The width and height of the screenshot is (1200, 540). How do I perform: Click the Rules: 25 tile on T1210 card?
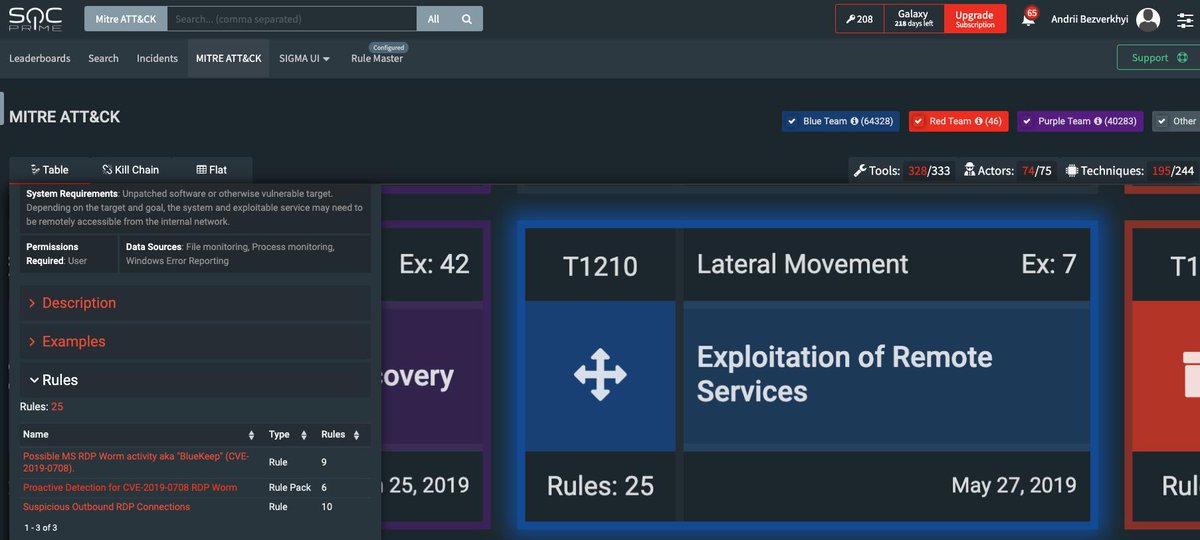coord(600,486)
